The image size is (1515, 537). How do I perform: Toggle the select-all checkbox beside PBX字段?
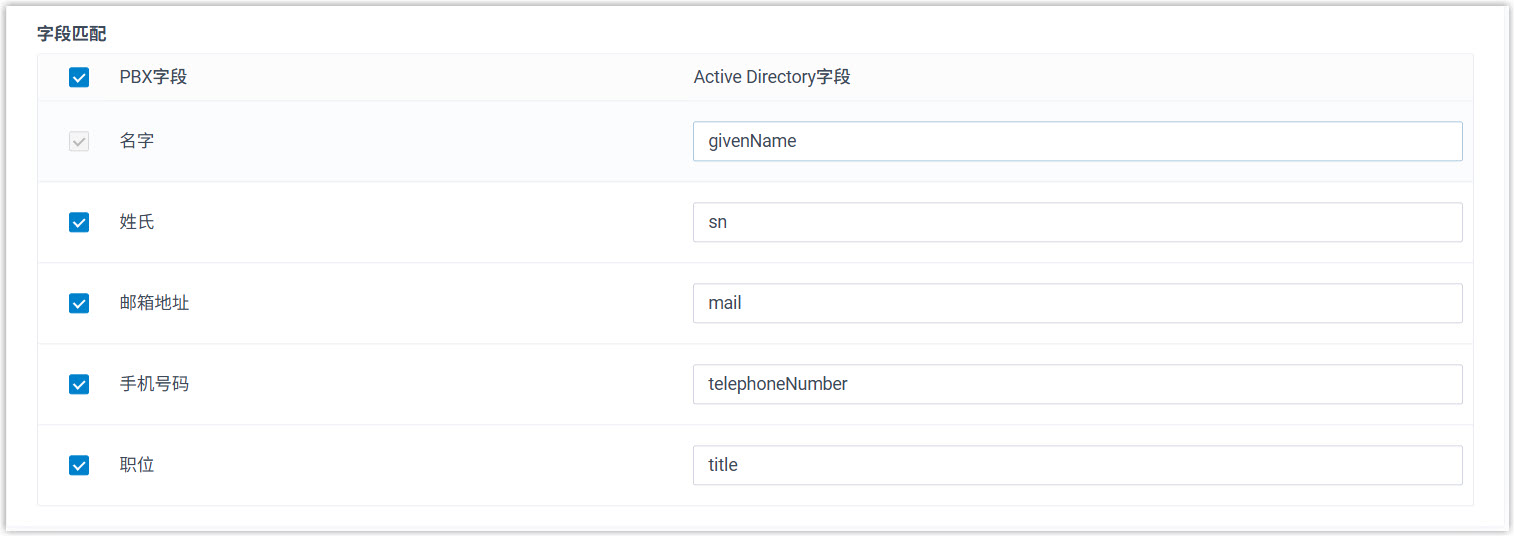click(x=79, y=77)
